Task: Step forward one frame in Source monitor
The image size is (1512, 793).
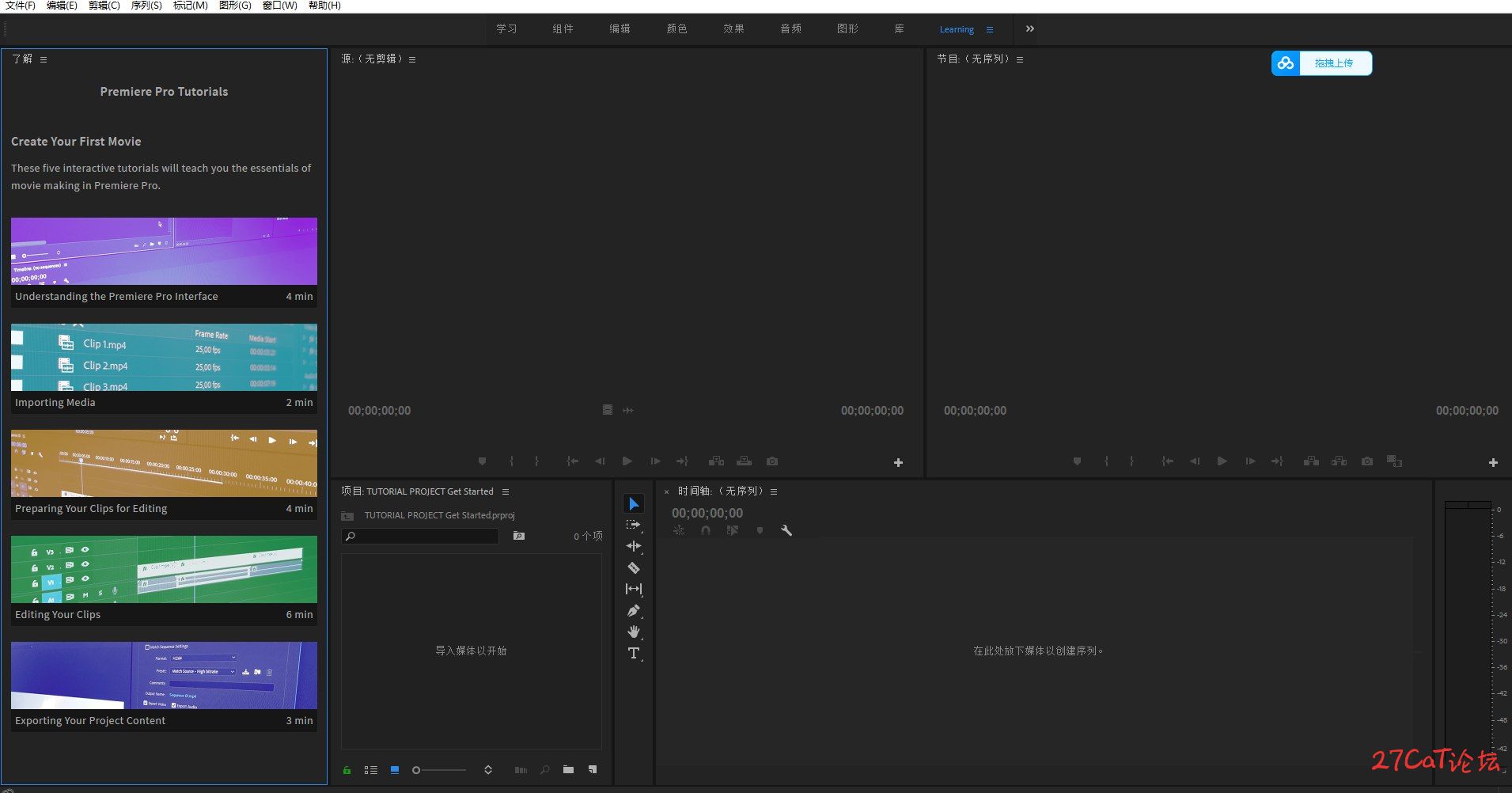Action: [x=655, y=461]
